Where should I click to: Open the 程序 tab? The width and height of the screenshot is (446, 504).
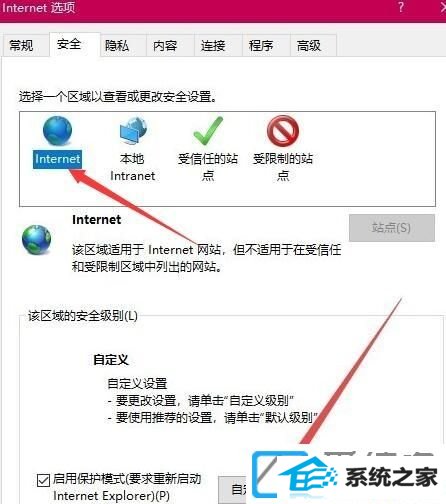[x=261, y=45]
